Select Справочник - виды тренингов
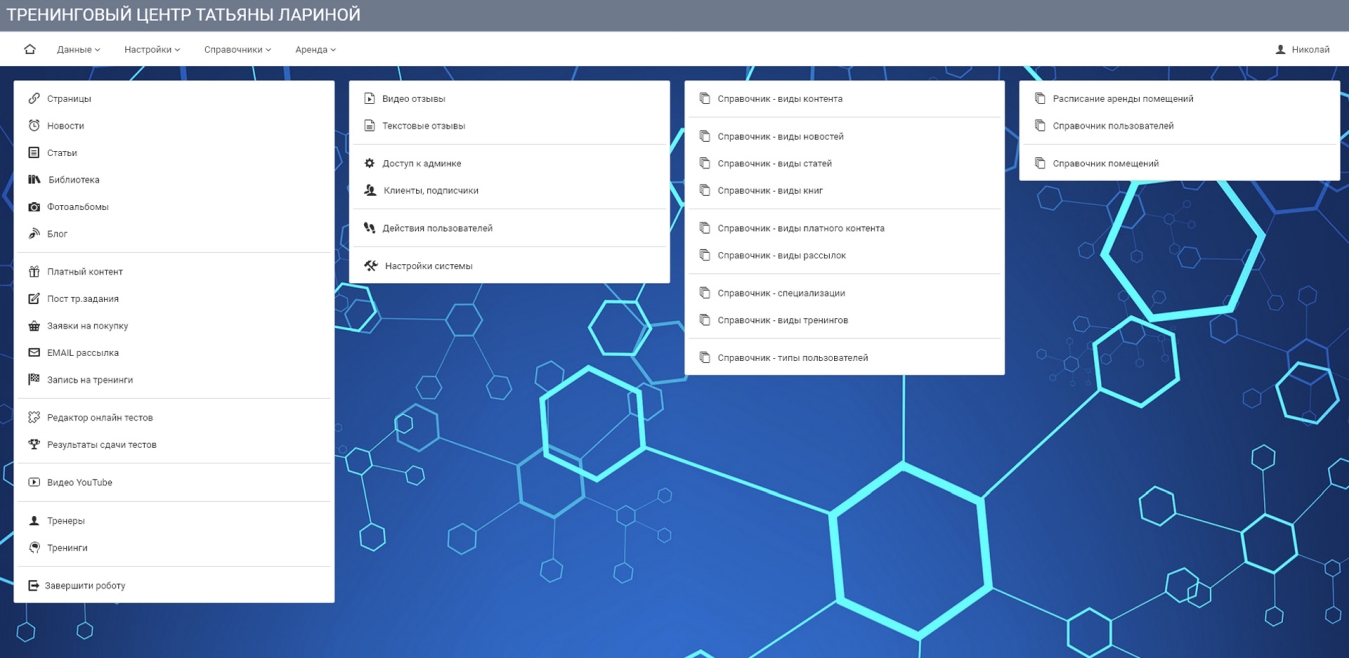1349x658 pixels. (x=782, y=320)
